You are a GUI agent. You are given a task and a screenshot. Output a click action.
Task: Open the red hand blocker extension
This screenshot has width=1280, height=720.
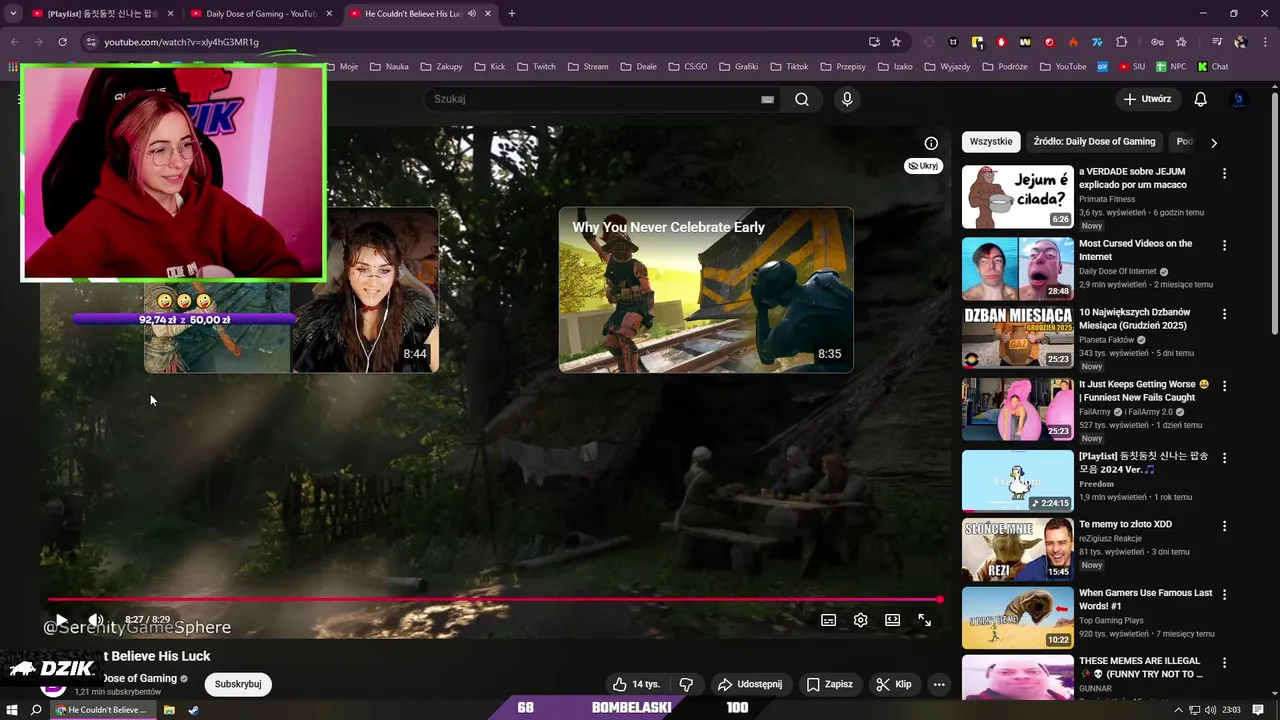[1001, 42]
